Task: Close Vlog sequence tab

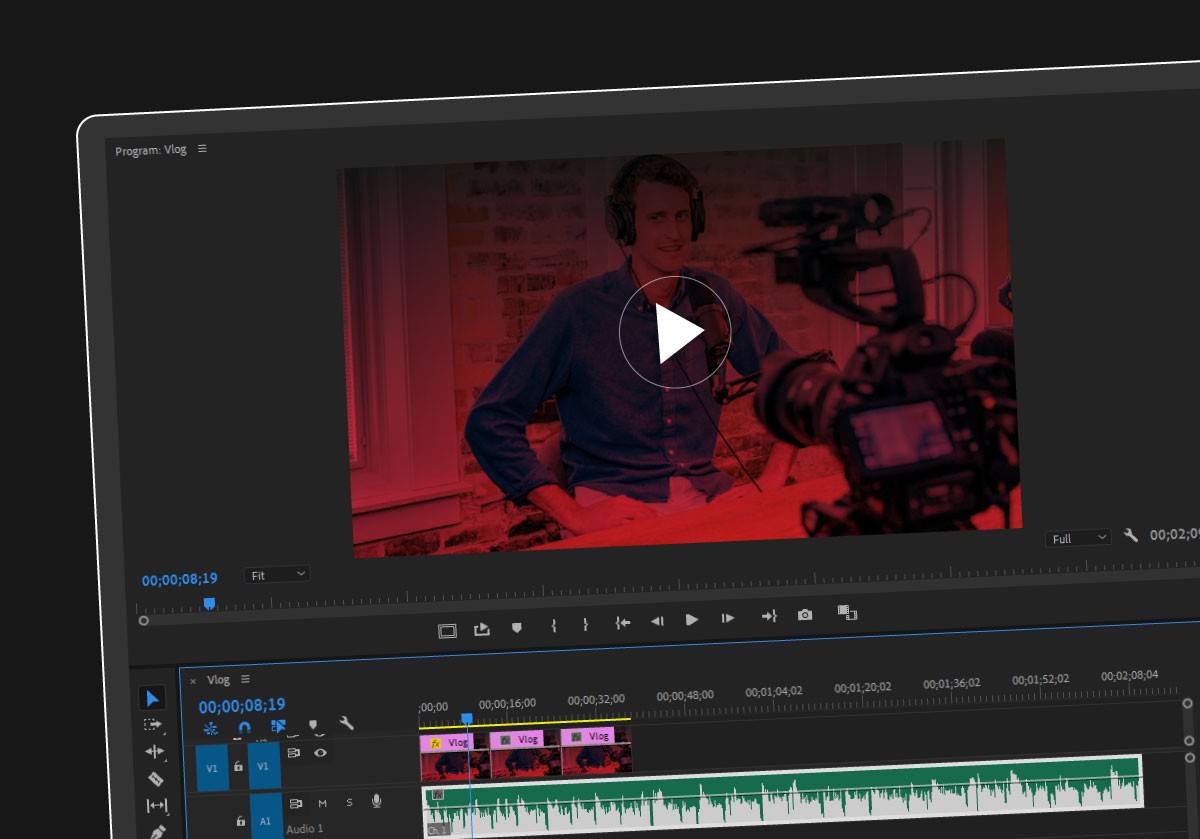Action: [193, 681]
